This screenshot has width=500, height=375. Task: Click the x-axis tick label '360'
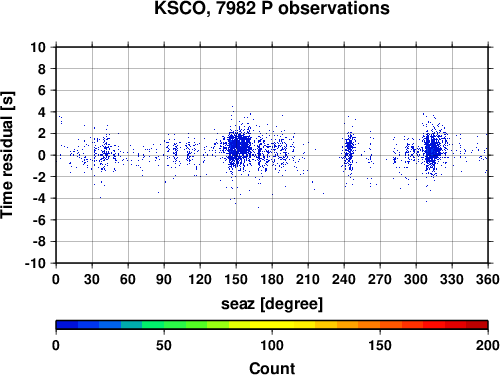pos(488,279)
